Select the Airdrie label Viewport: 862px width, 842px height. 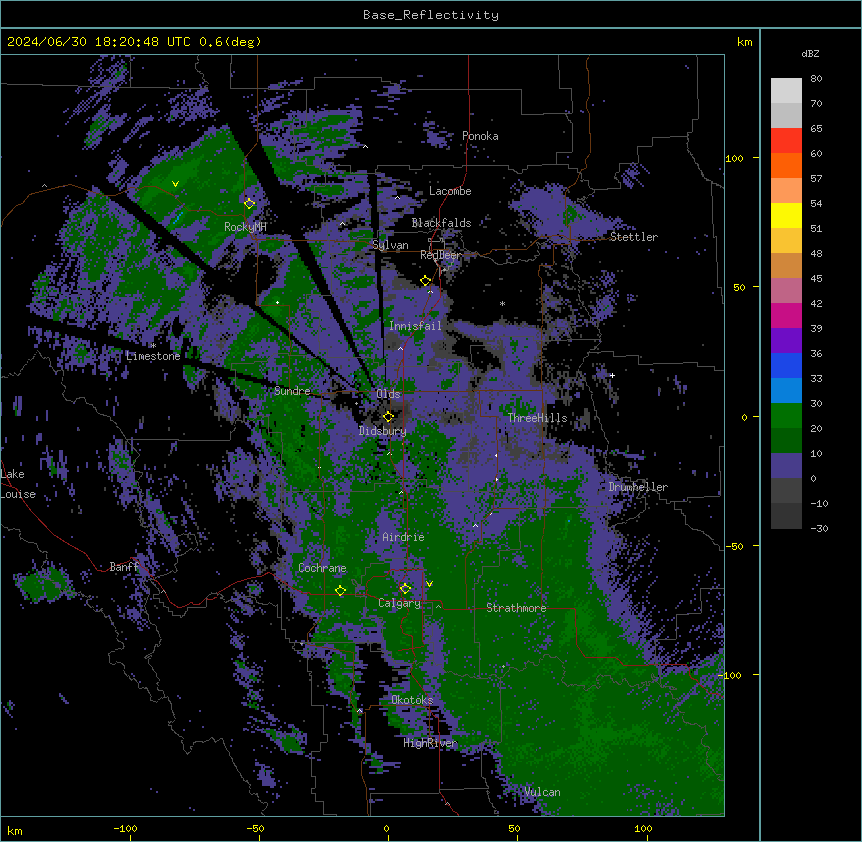[403, 537]
